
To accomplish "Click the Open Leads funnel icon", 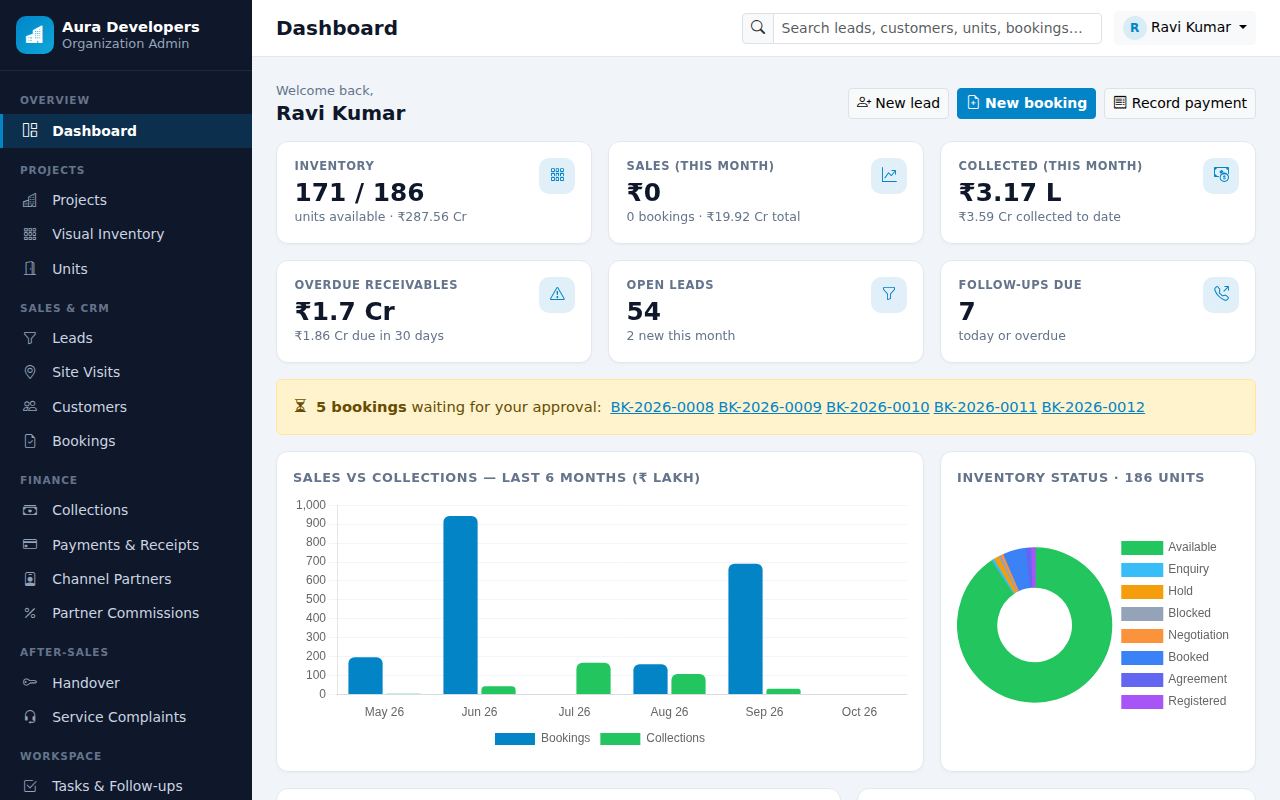I will click(x=889, y=294).
